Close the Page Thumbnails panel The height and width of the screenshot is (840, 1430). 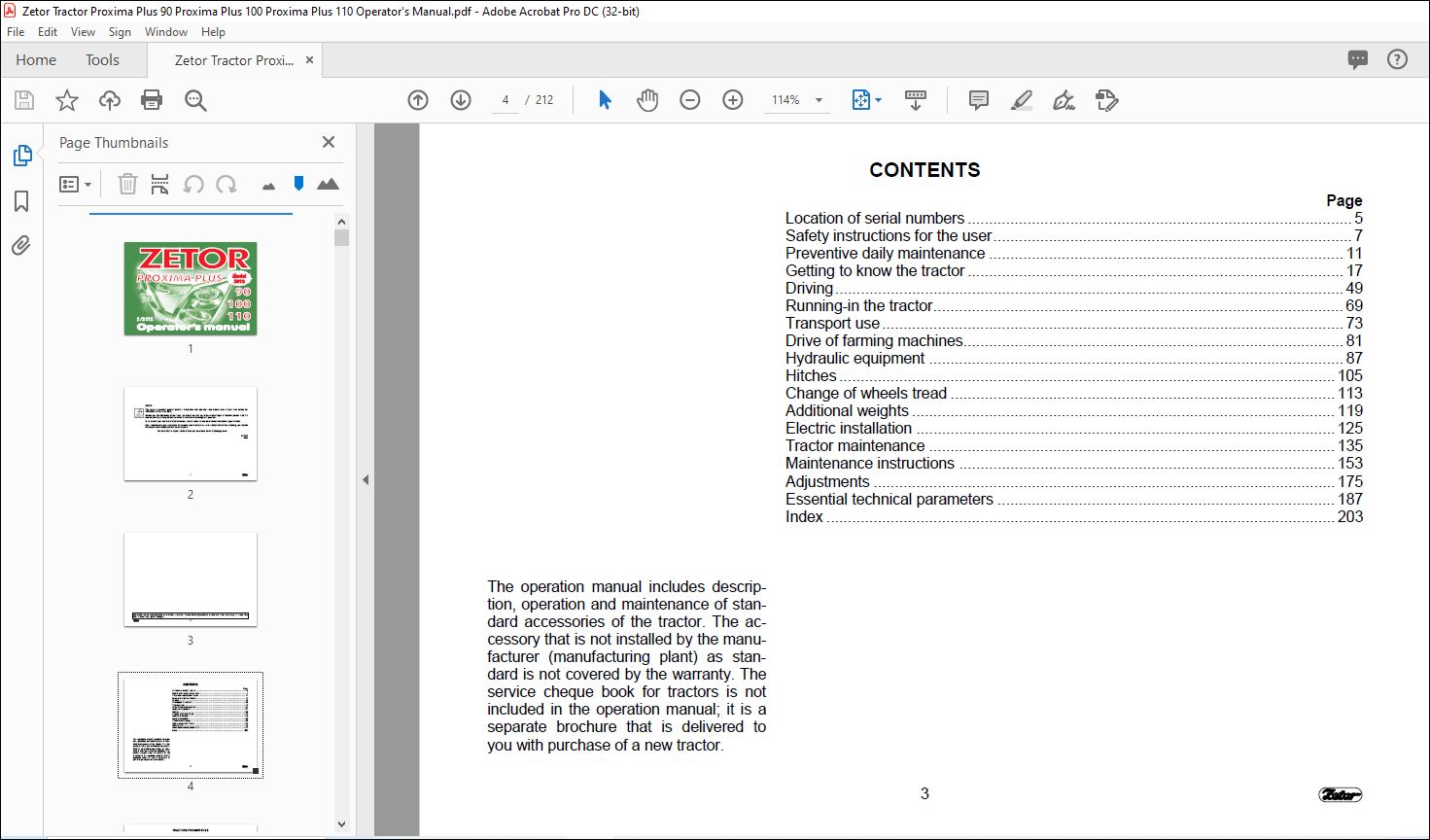(329, 142)
